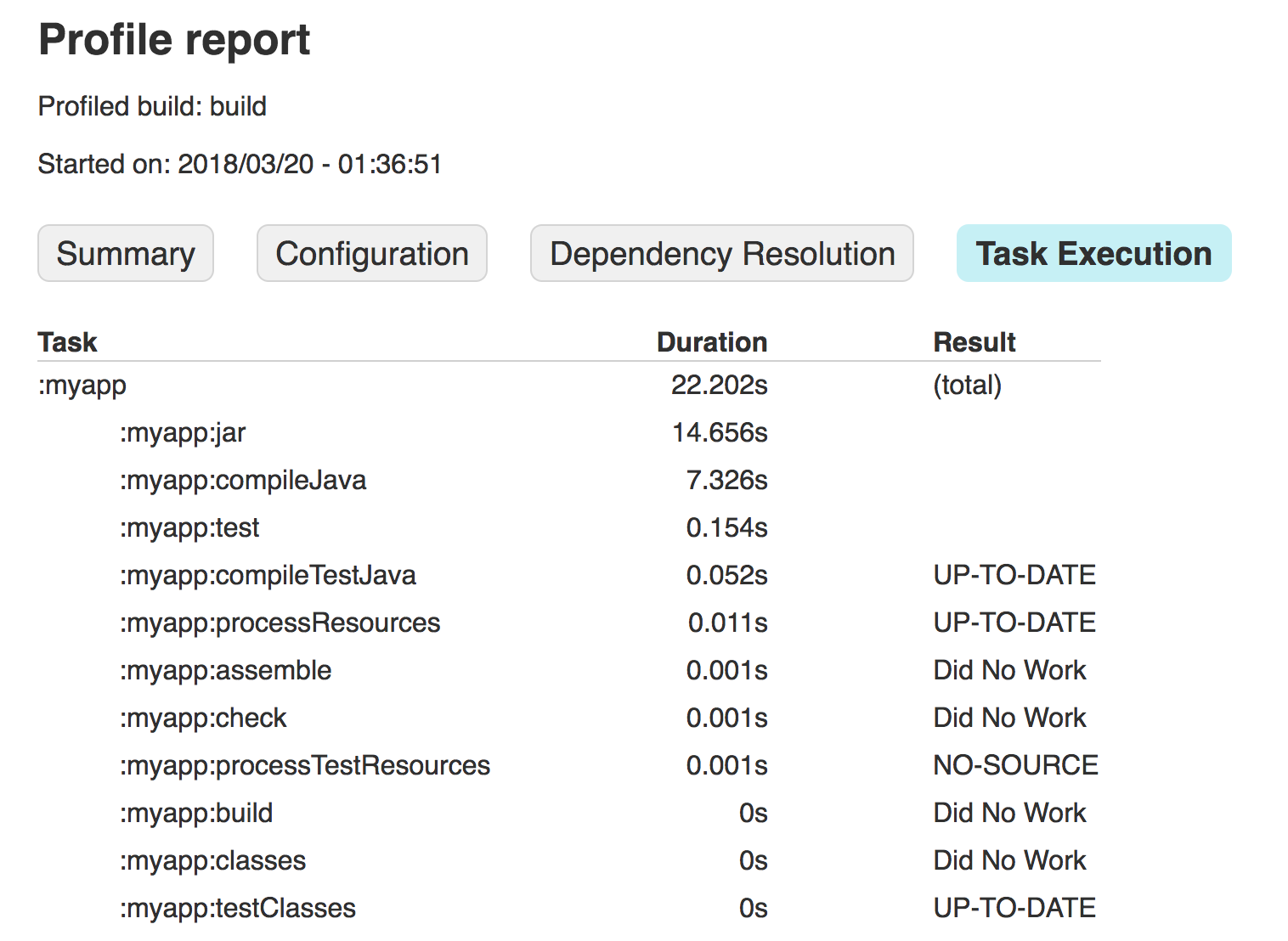Open the Dependency Resolution tab
Screen dimensions: 1288x941
tap(722, 253)
